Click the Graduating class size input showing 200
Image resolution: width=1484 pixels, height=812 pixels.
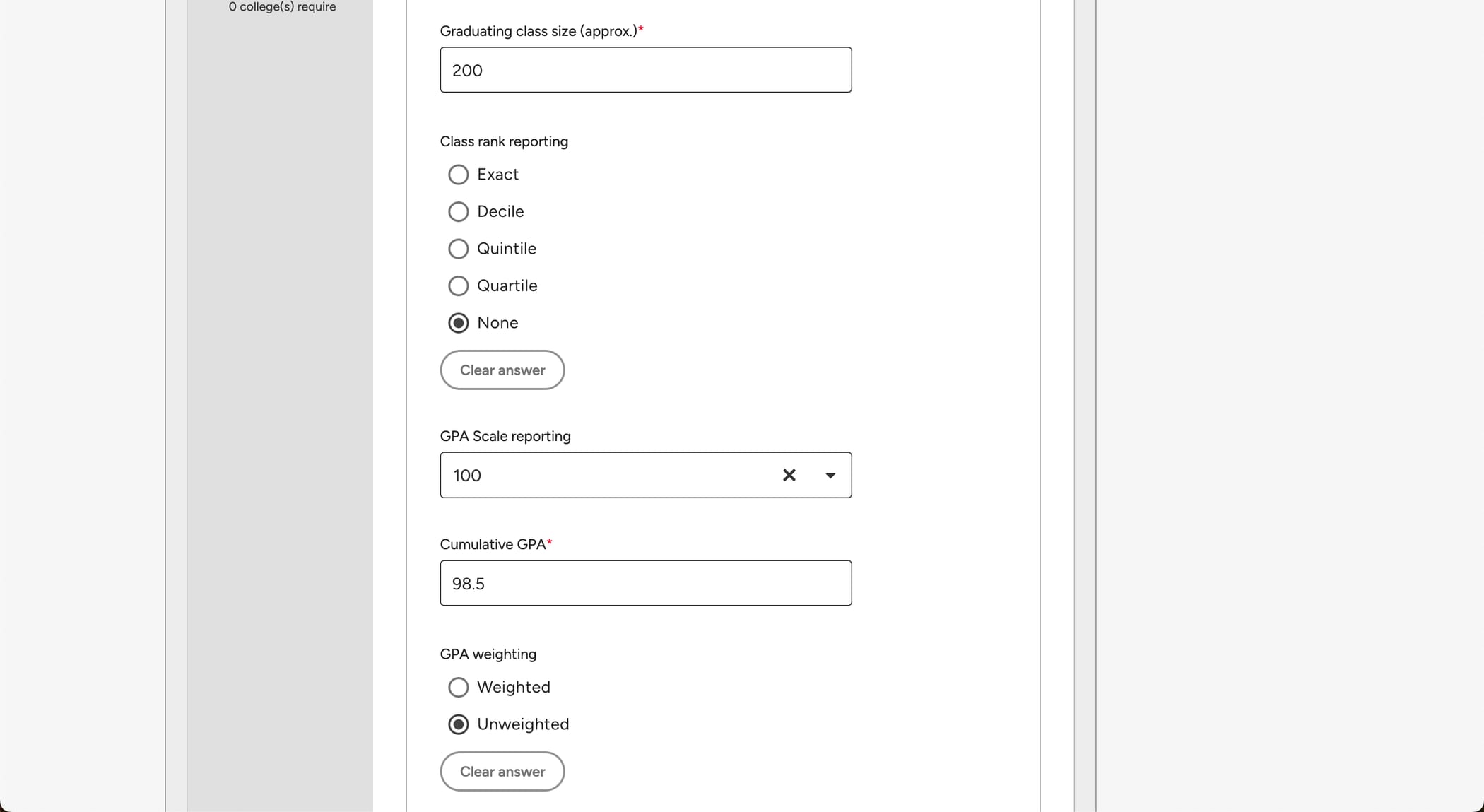[644, 69]
